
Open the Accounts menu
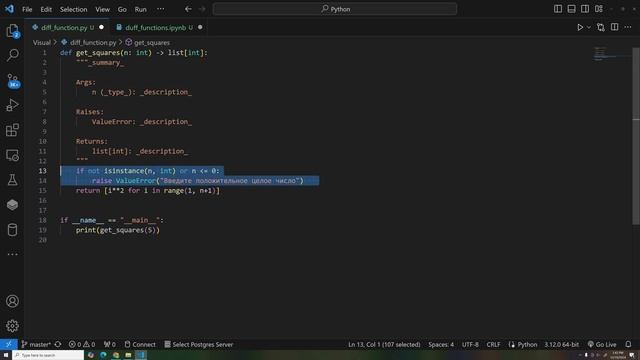click(12, 301)
